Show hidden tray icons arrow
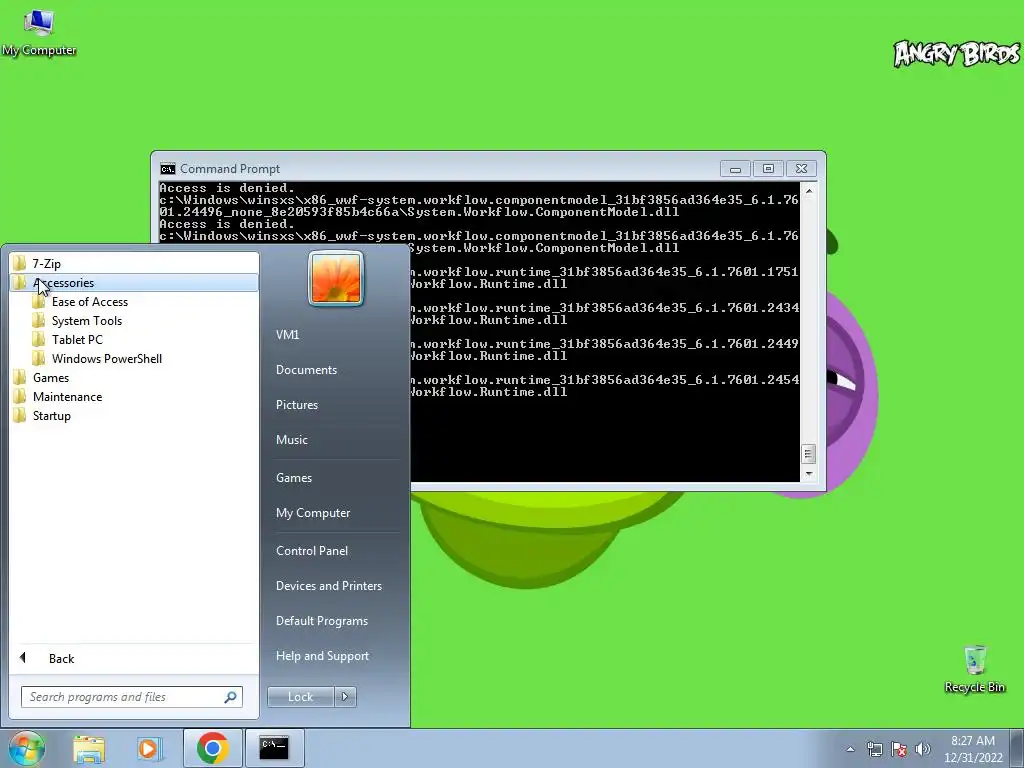Image resolution: width=1024 pixels, height=768 pixels. pyautogui.click(x=850, y=749)
